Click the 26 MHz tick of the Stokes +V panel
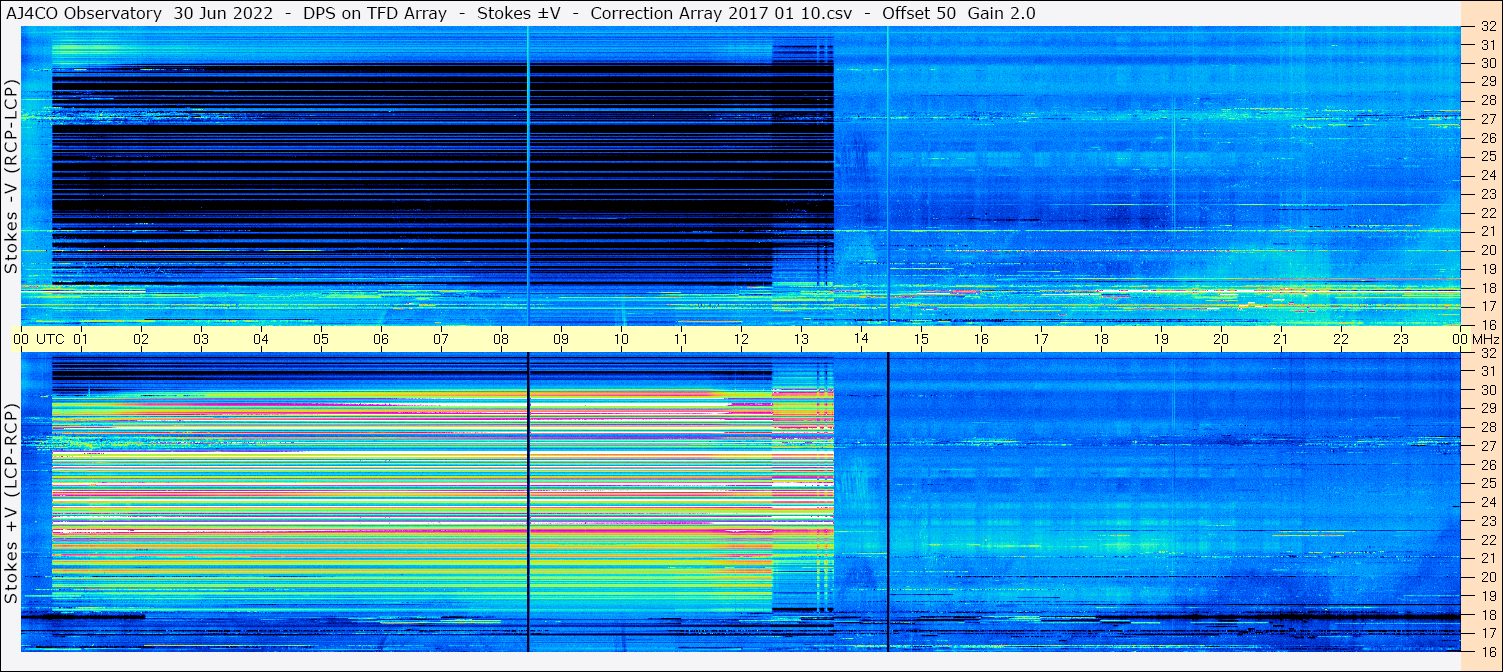Screen dimensions: 1503x672 [1487, 465]
